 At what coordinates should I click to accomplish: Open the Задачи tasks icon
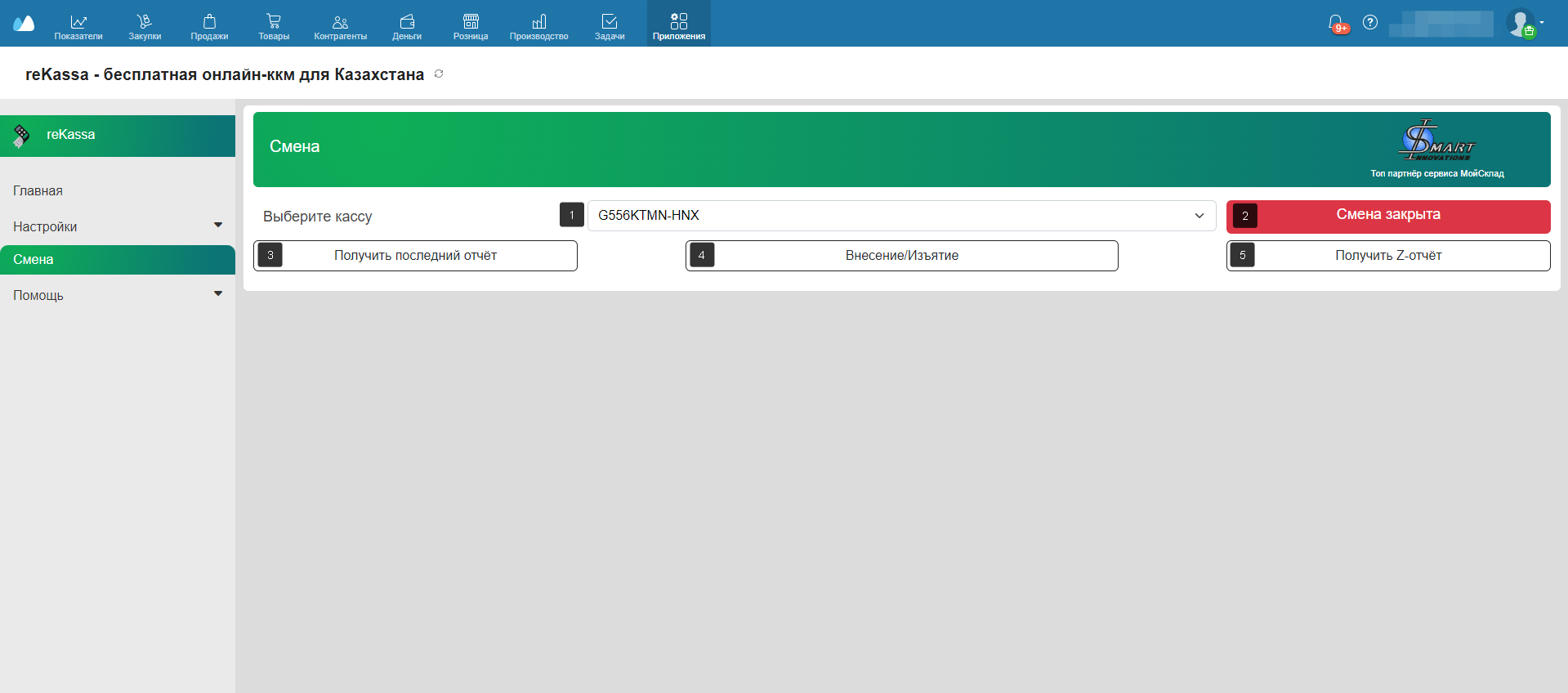coord(610,23)
